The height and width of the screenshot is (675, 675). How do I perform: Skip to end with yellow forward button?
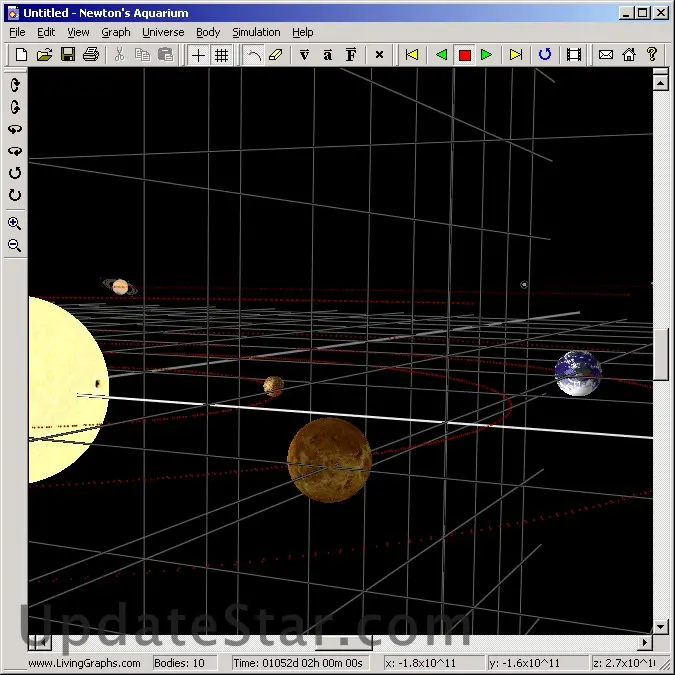pos(515,55)
